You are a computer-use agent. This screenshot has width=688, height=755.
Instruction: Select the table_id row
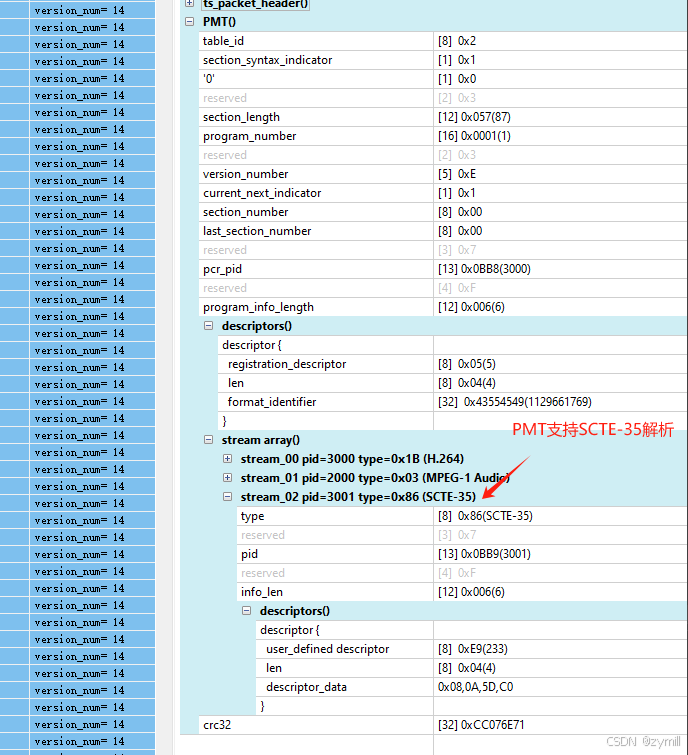point(442,41)
